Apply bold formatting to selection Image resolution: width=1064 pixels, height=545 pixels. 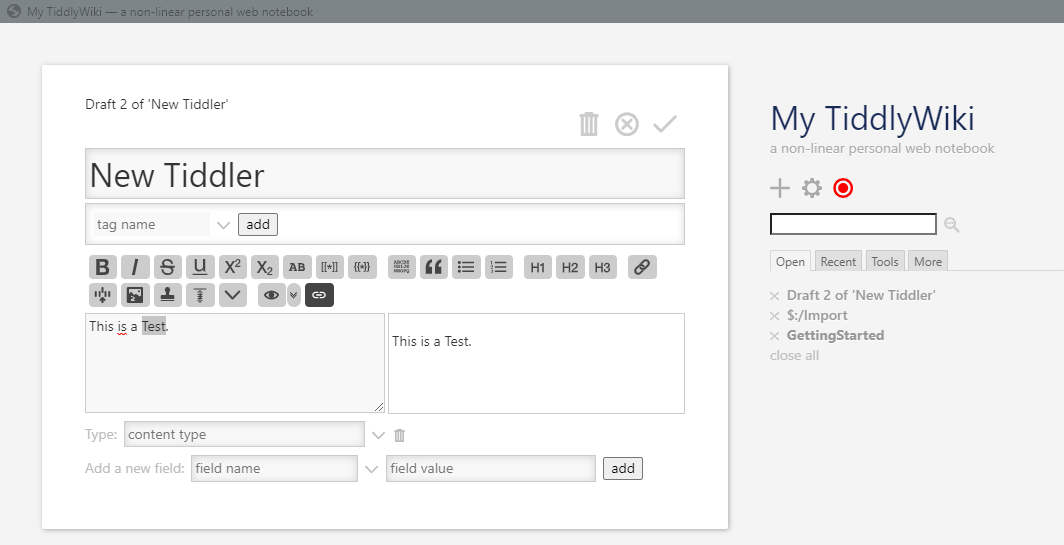click(x=102, y=267)
